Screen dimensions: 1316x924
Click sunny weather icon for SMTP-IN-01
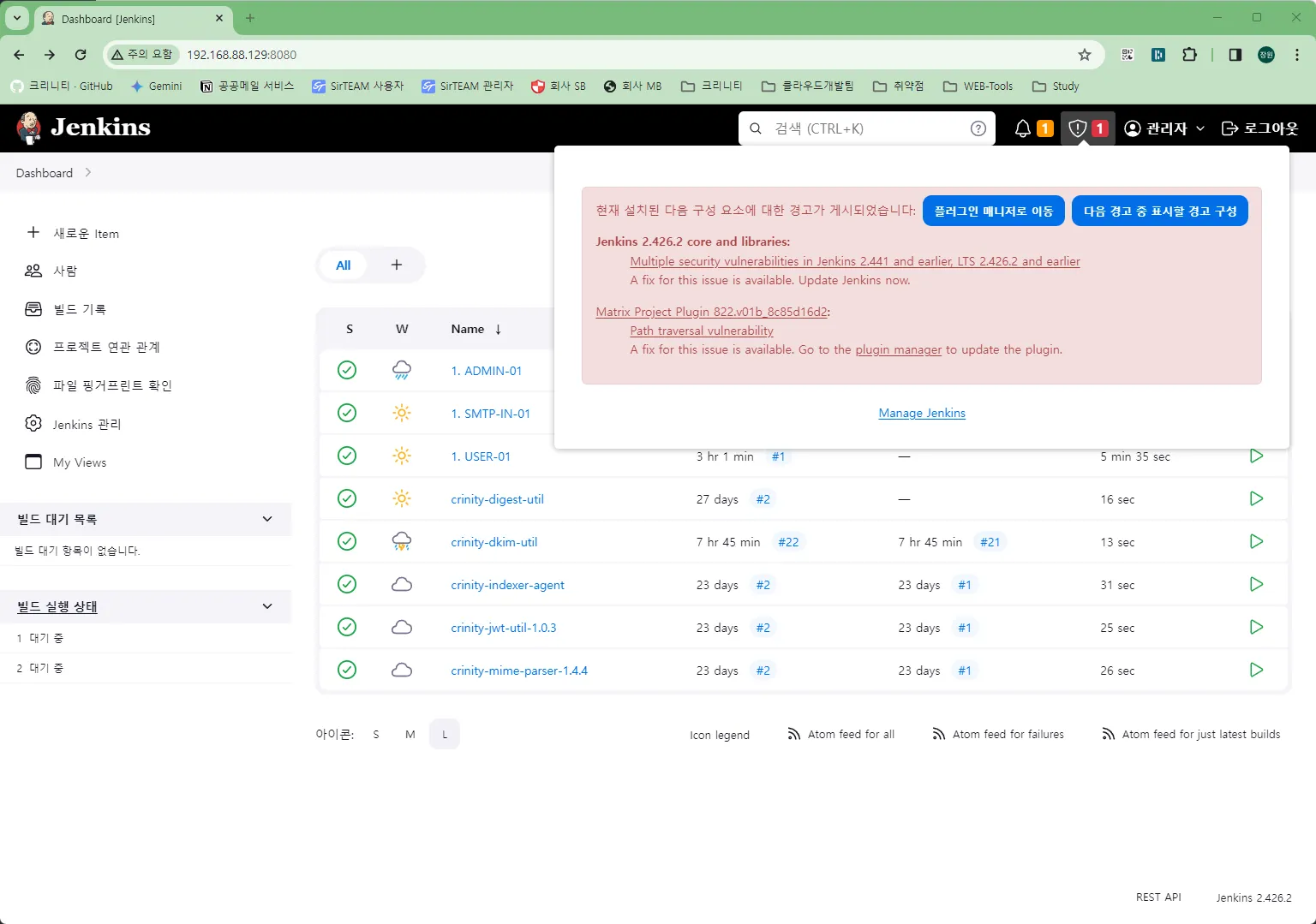402,413
